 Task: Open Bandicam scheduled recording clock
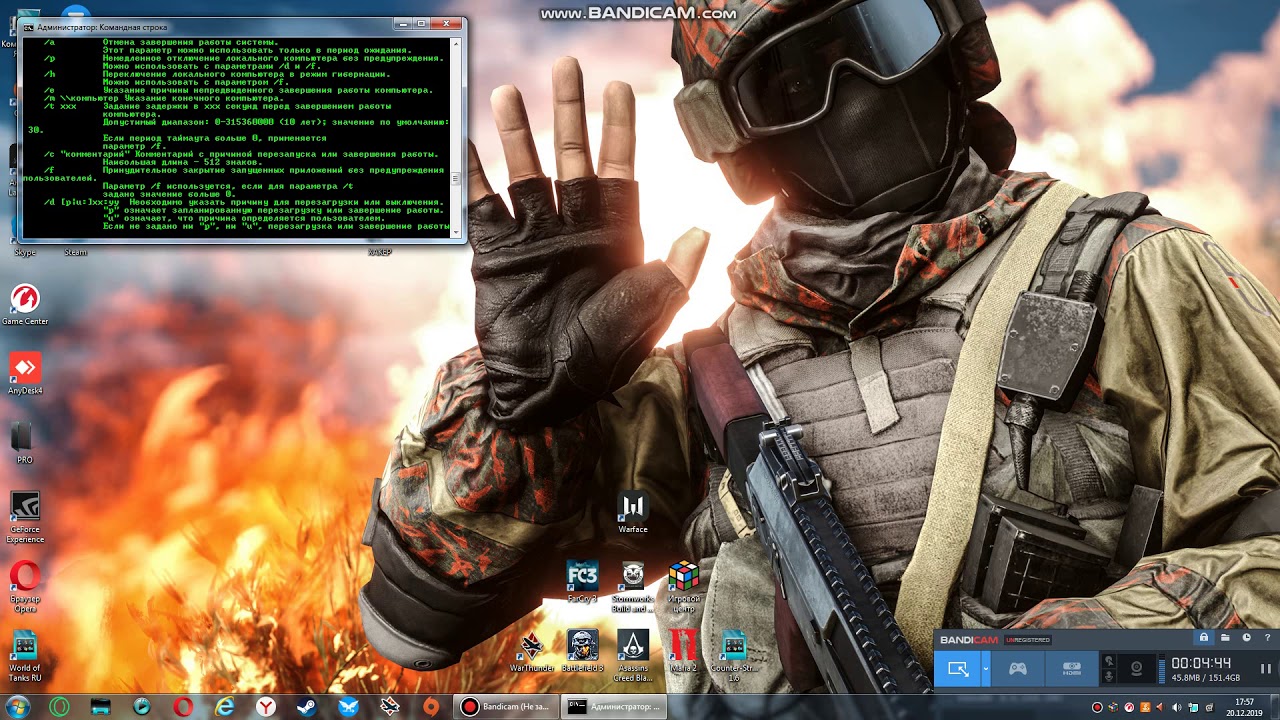pyautogui.click(x=1246, y=638)
